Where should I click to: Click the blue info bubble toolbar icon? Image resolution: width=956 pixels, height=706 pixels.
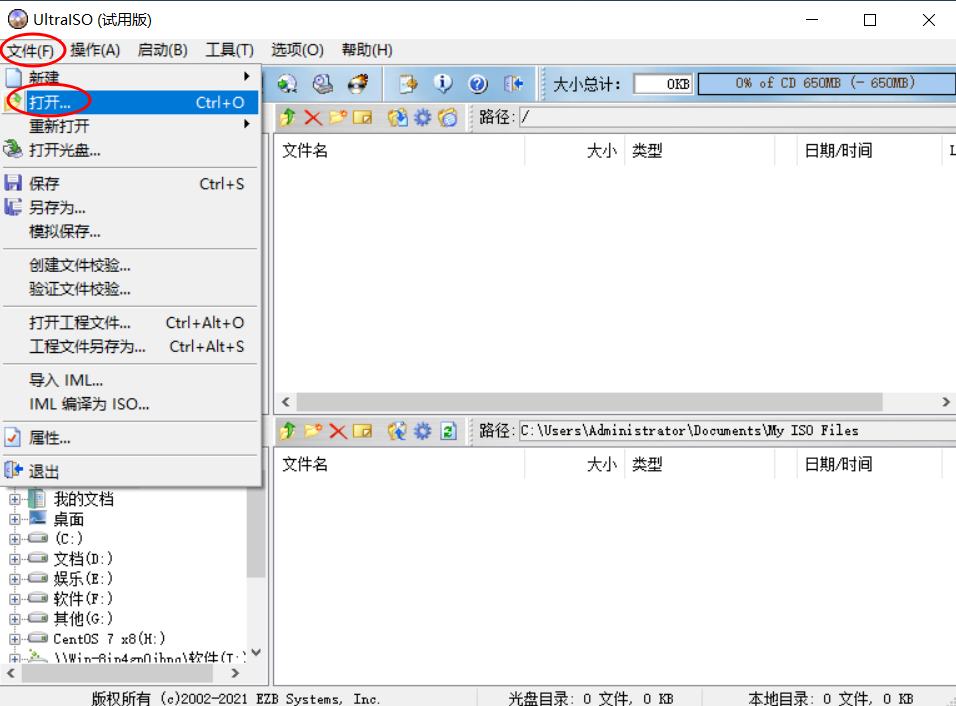coord(443,84)
